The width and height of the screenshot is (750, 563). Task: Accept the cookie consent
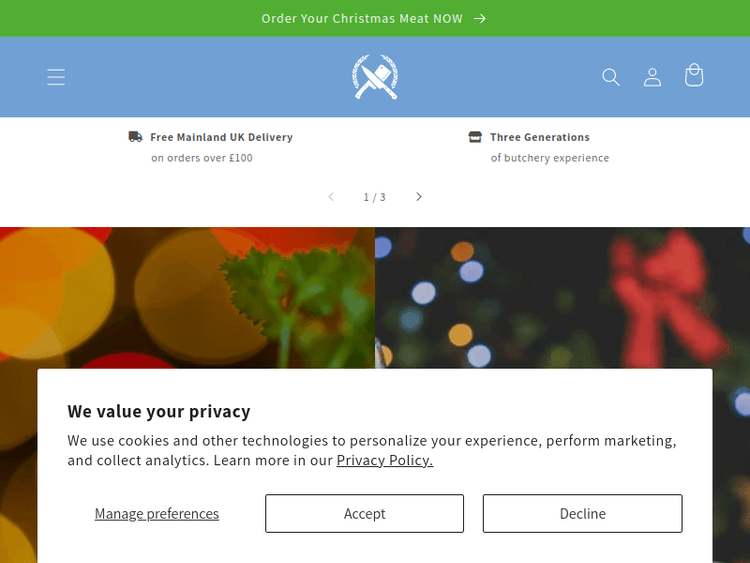pos(364,514)
